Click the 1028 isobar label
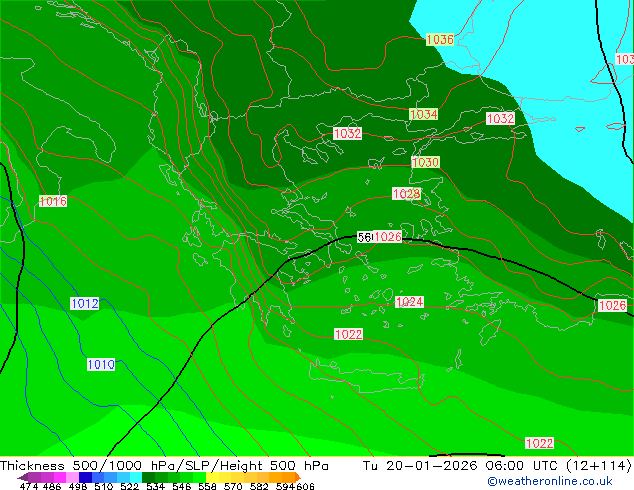 click(x=406, y=194)
